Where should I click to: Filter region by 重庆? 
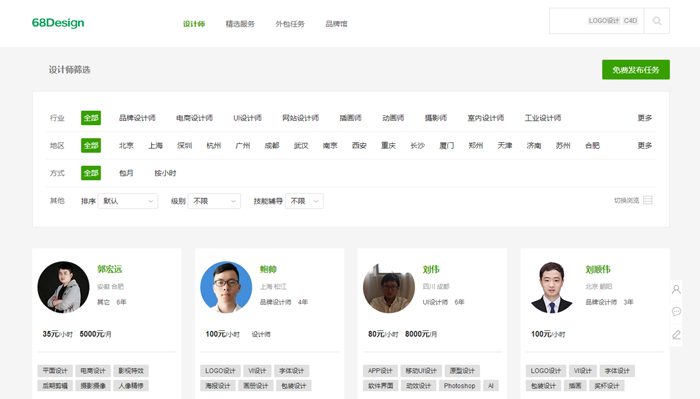tap(388, 145)
